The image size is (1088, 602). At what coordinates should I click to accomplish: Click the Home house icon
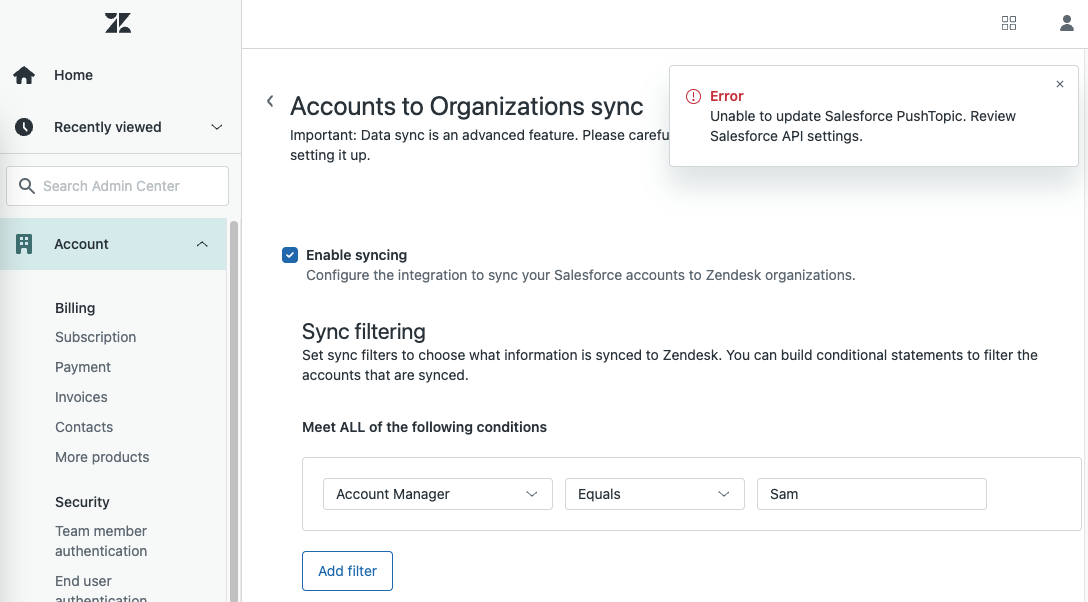click(x=24, y=75)
